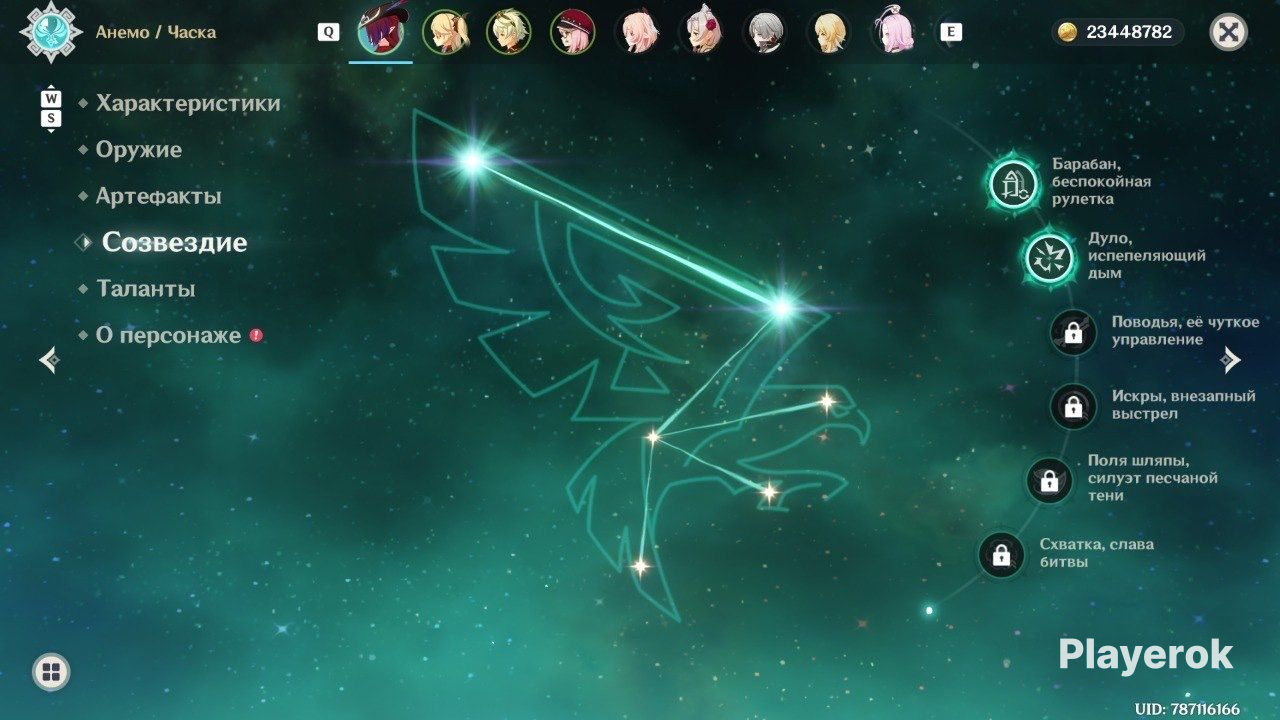The image size is (1280, 720).
Task: Select Chasca's portrait with the dark red hat
Action: (x=380, y=32)
